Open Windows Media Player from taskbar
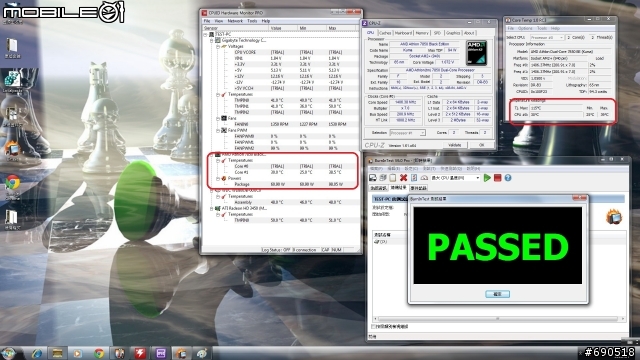The image size is (640, 360). 78,353
